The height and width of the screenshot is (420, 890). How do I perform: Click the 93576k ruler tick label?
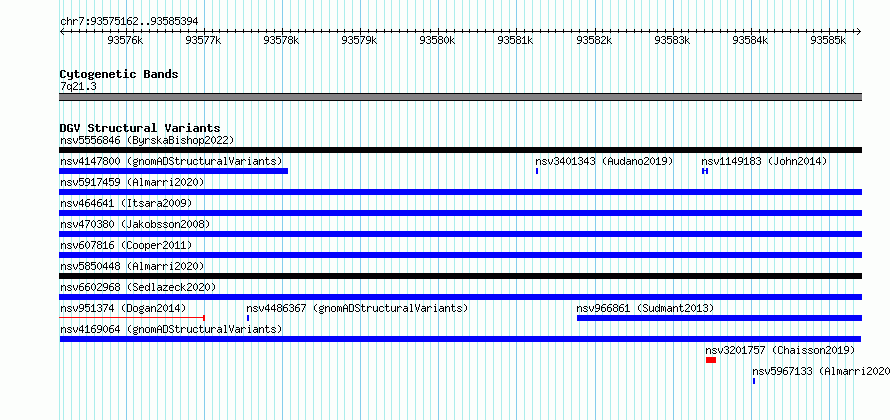(x=125, y=40)
